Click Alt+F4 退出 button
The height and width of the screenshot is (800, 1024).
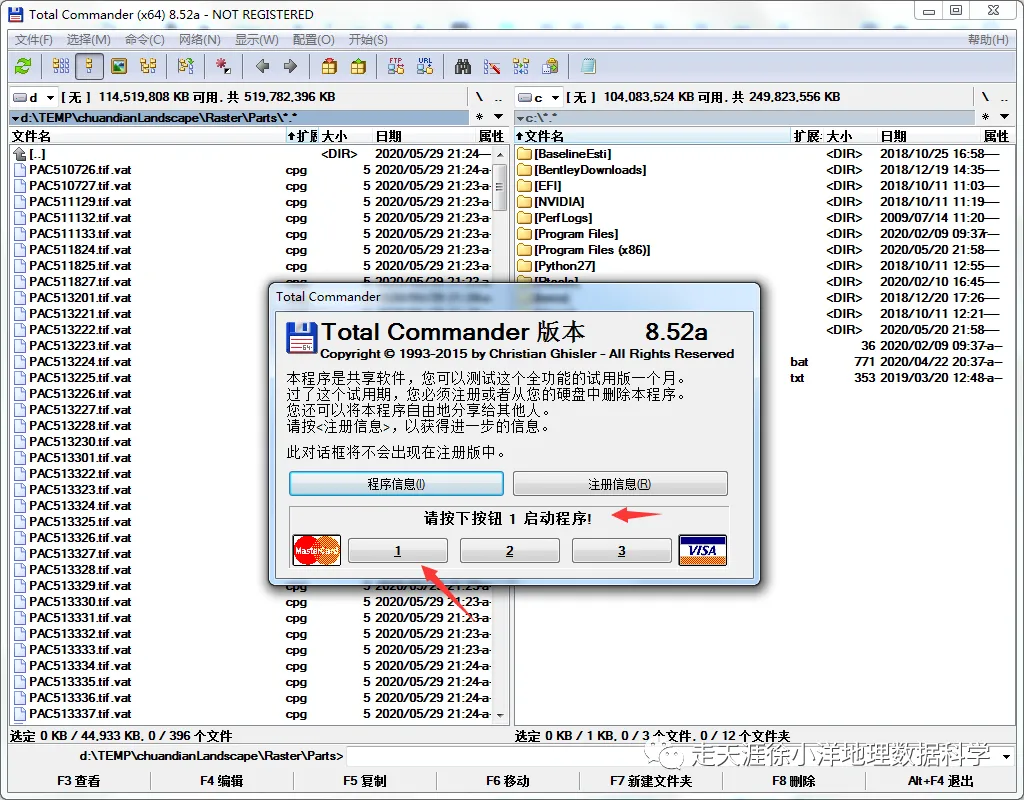click(940, 781)
